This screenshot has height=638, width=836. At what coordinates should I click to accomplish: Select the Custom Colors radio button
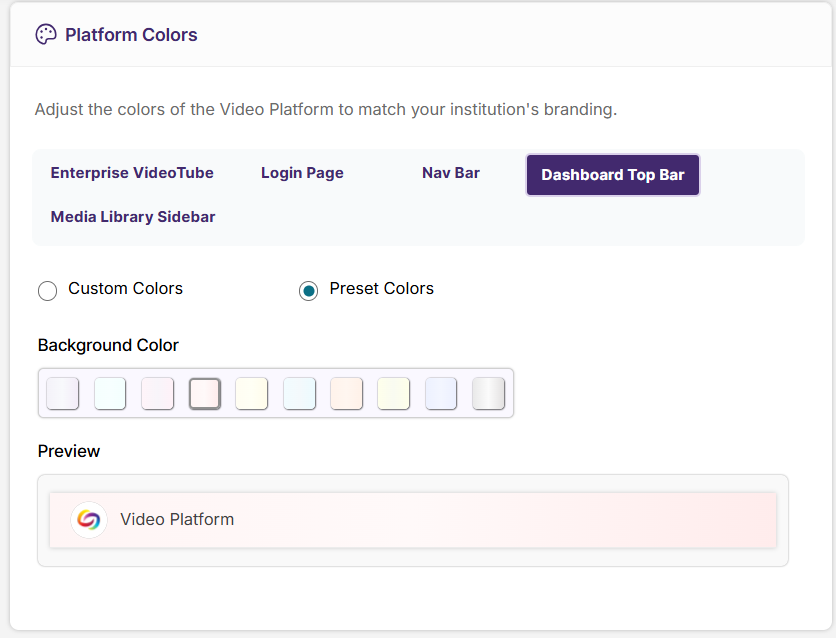pos(47,290)
